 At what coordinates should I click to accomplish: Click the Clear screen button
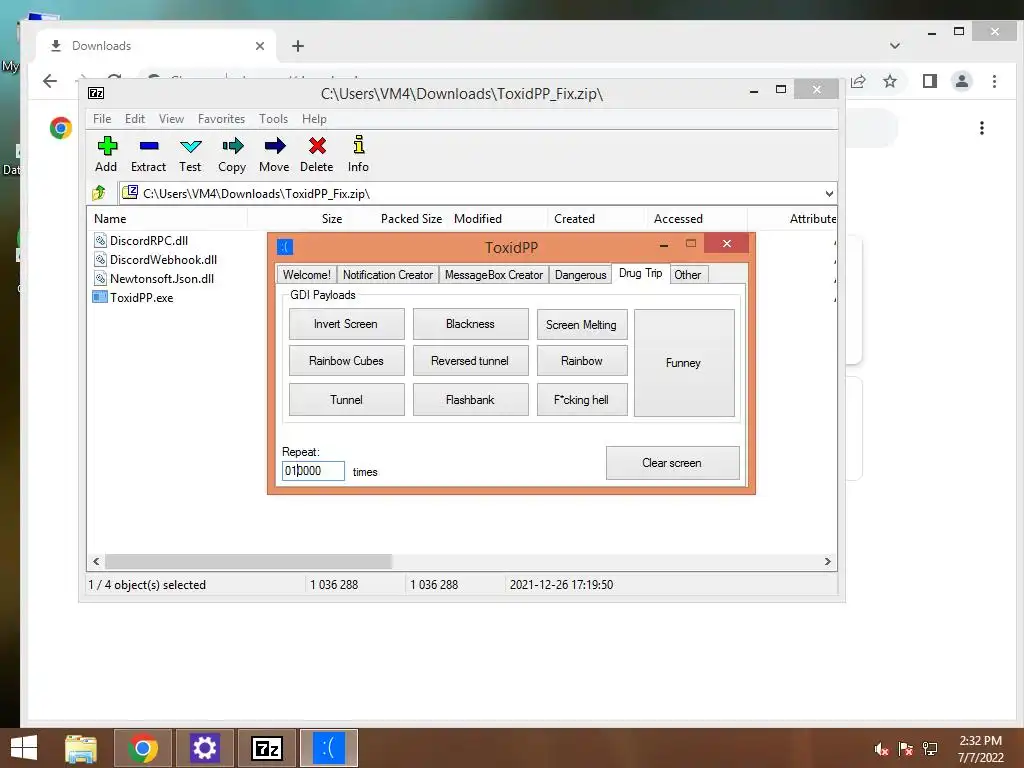point(672,463)
